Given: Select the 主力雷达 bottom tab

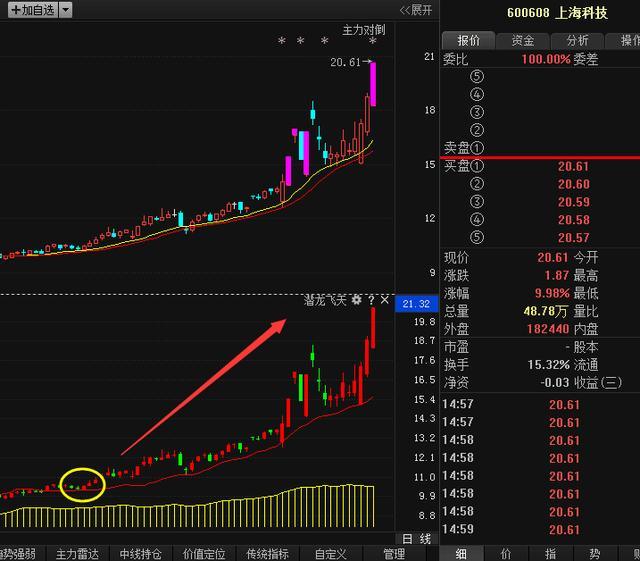Looking at the screenshot, I should click(x=77, y=554).
